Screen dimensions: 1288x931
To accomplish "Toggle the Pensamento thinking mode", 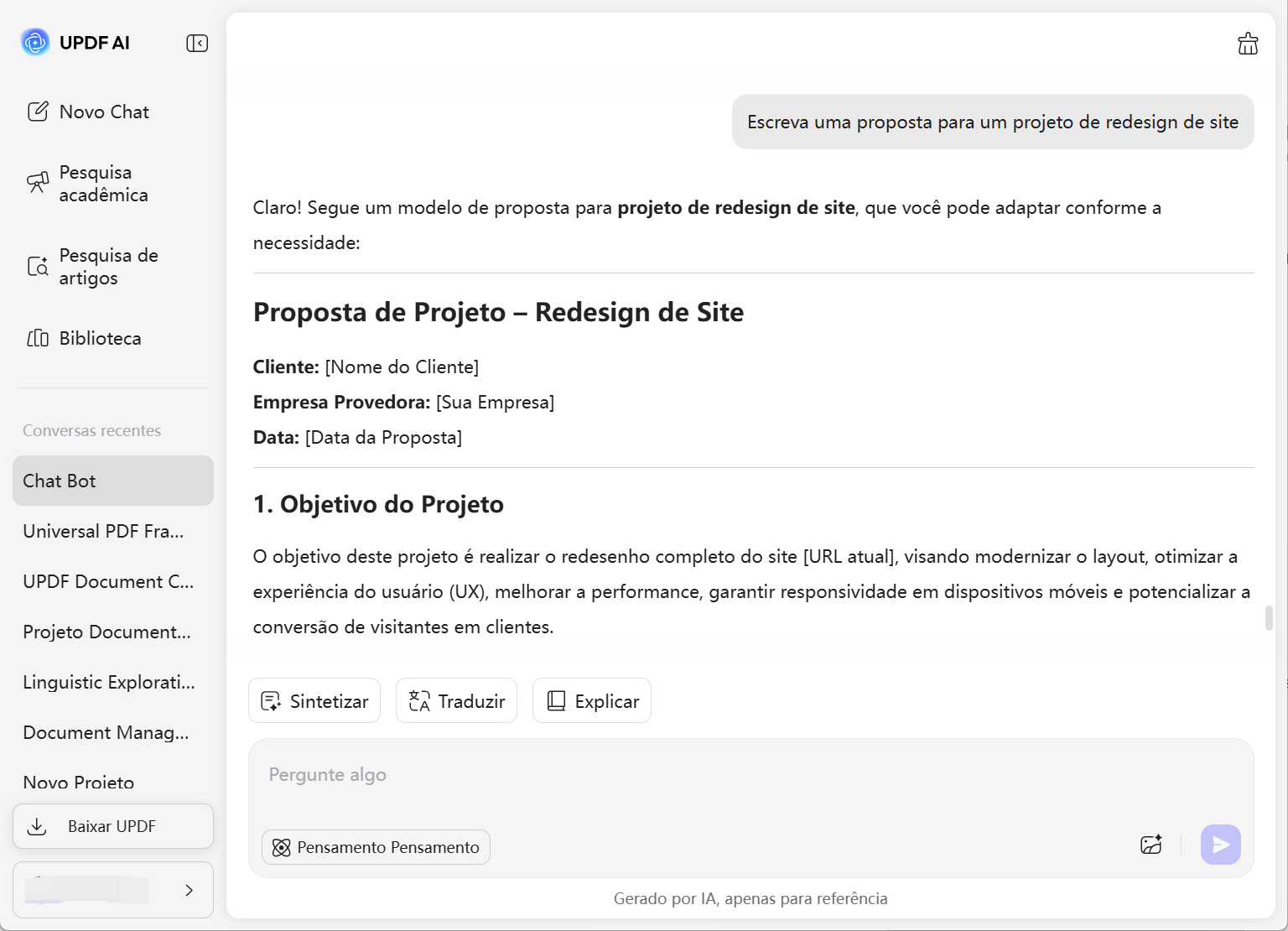I will tap(376, 847).
